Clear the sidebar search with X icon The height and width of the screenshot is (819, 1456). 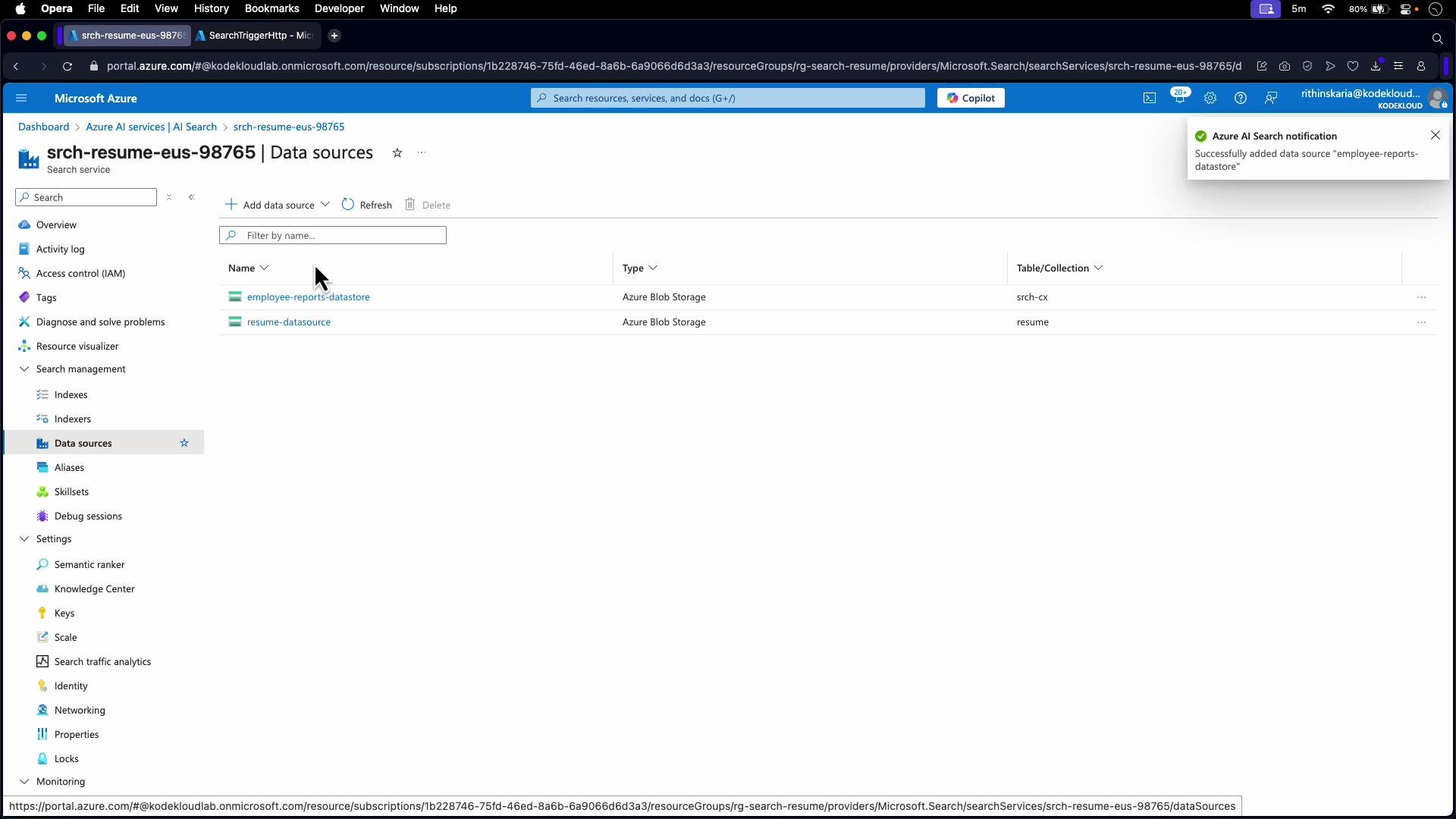[169, 197]
